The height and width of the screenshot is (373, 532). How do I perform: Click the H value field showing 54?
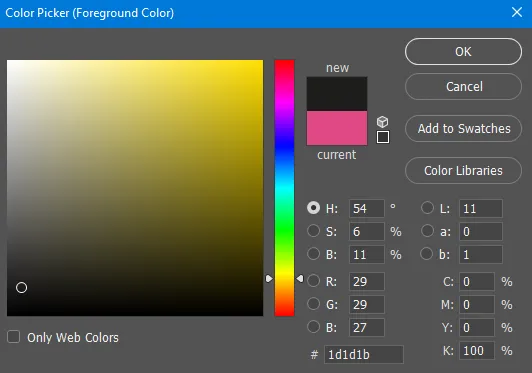pyautogui.click(x=367, y=208)
